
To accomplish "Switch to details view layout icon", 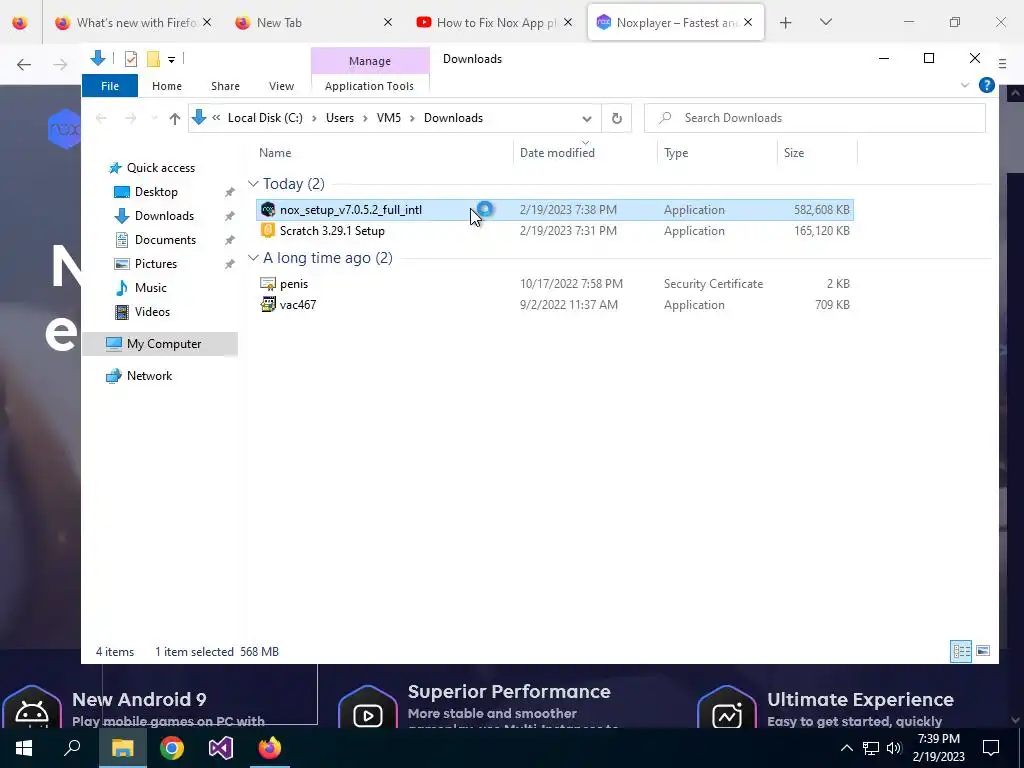I will click(961, 651).
